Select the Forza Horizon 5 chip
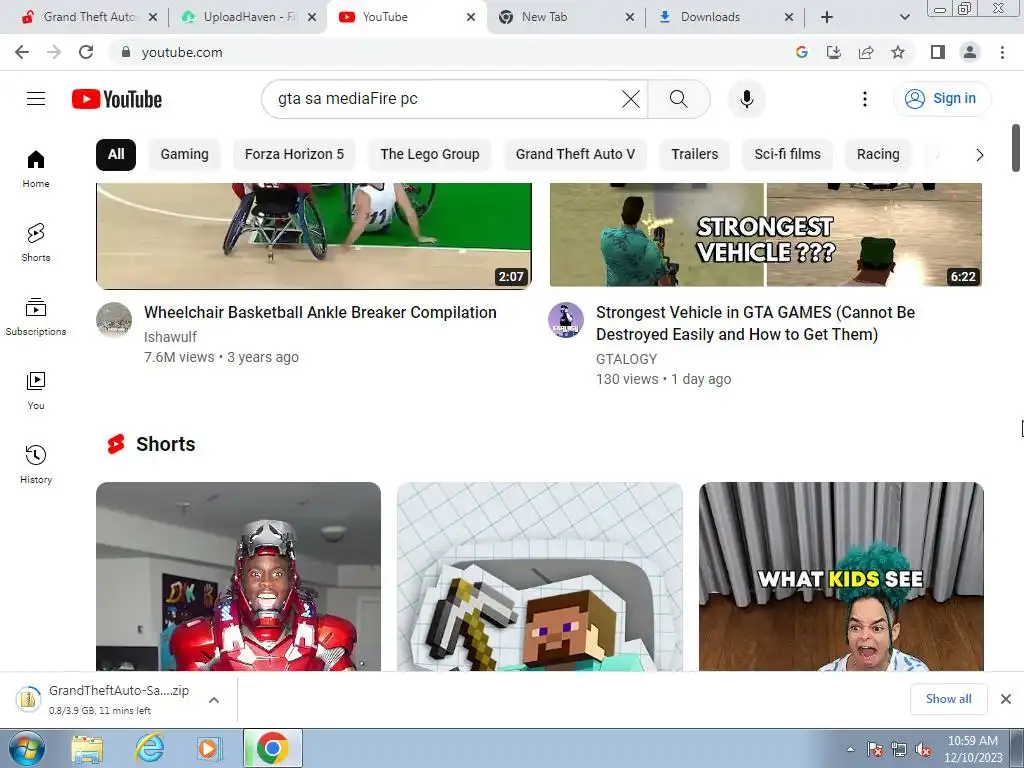Image resolution: width=1024 pixels, height=768 pixels. (294, 155)
